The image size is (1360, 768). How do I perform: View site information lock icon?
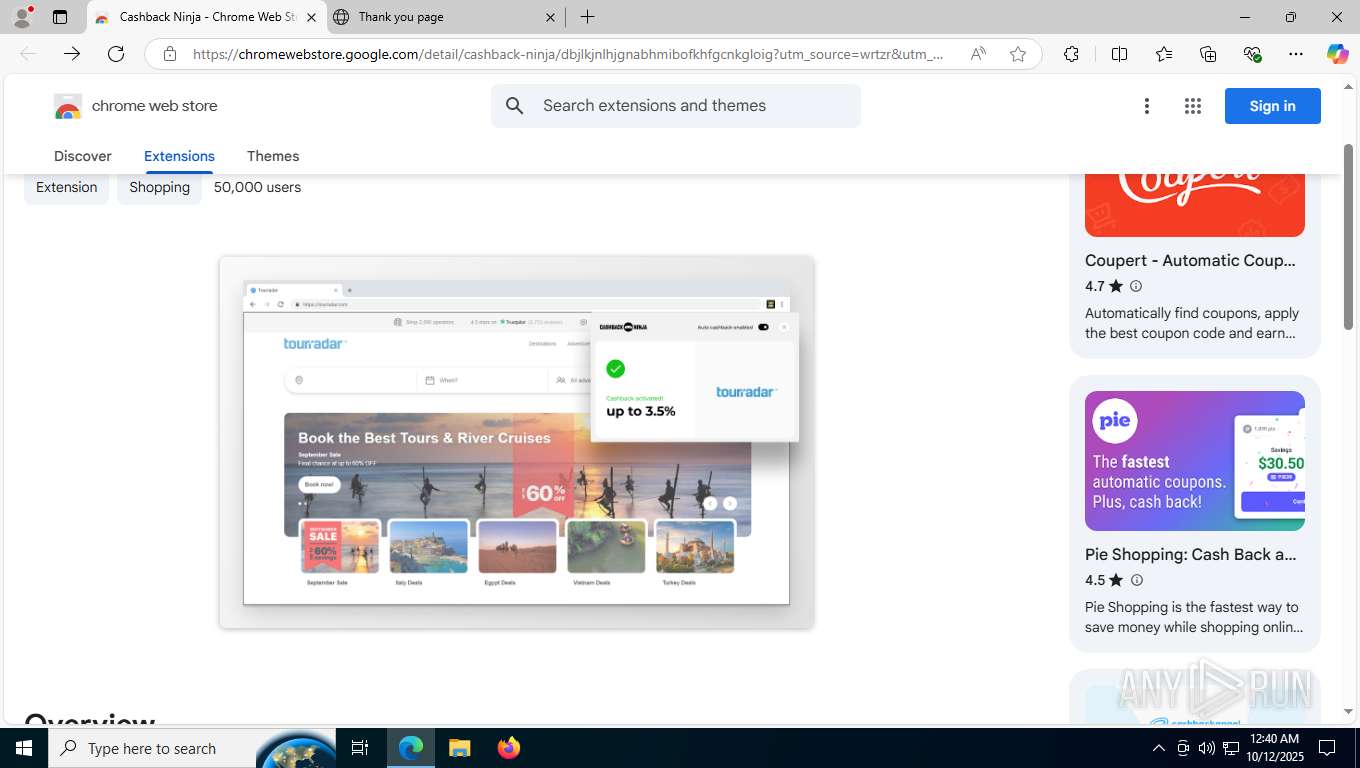coord(170,54)
